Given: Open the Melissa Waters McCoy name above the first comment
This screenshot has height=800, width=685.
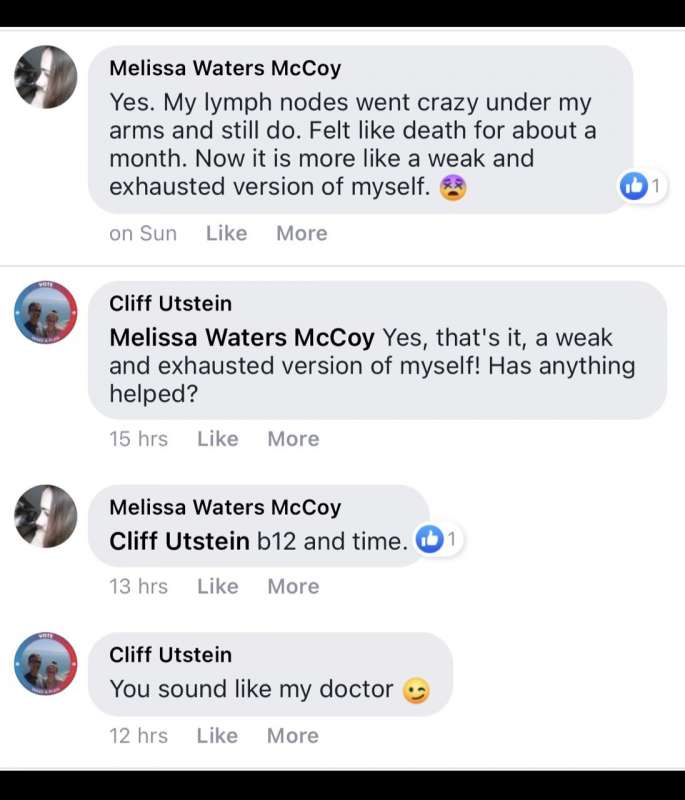Looking at the screenshot, I should pyautogui.click(x=225, y=68).
